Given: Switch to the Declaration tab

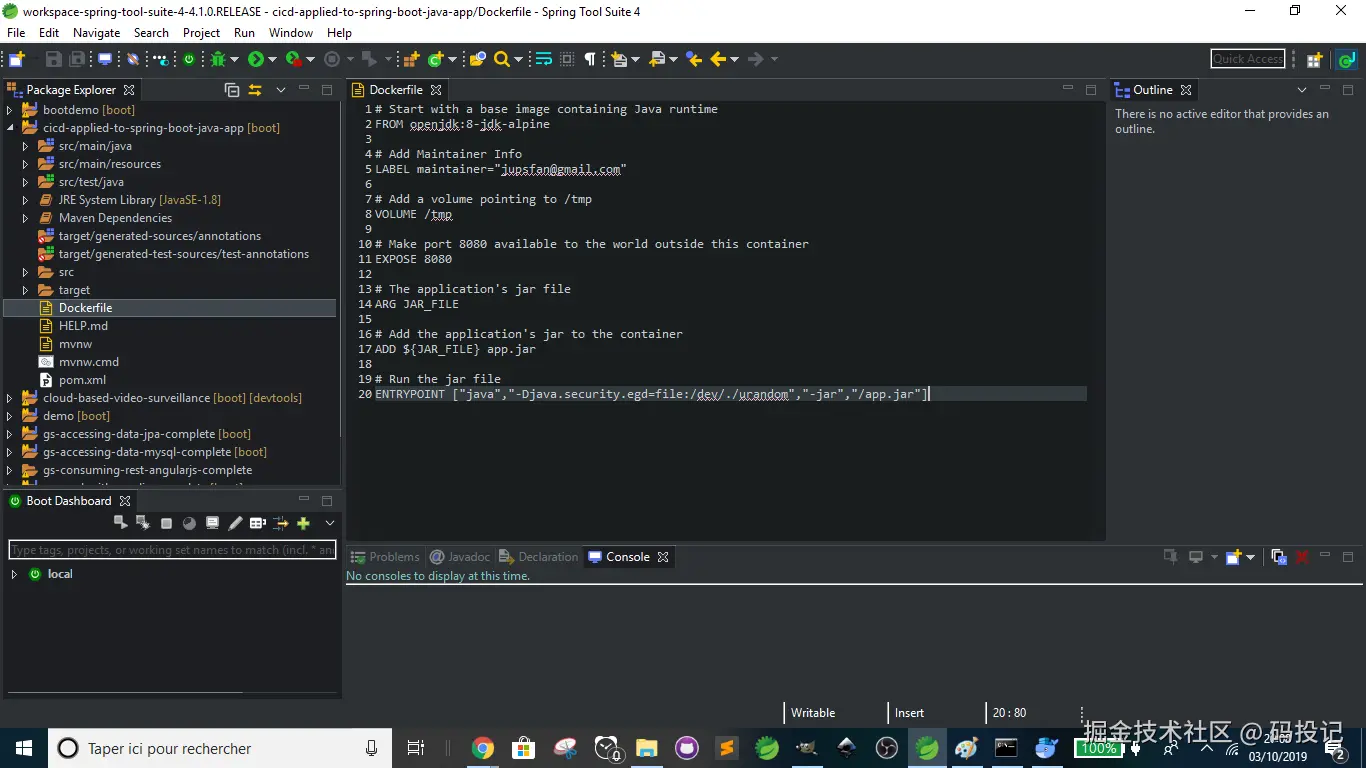Looking at the screenshot, I should [538, 557].
